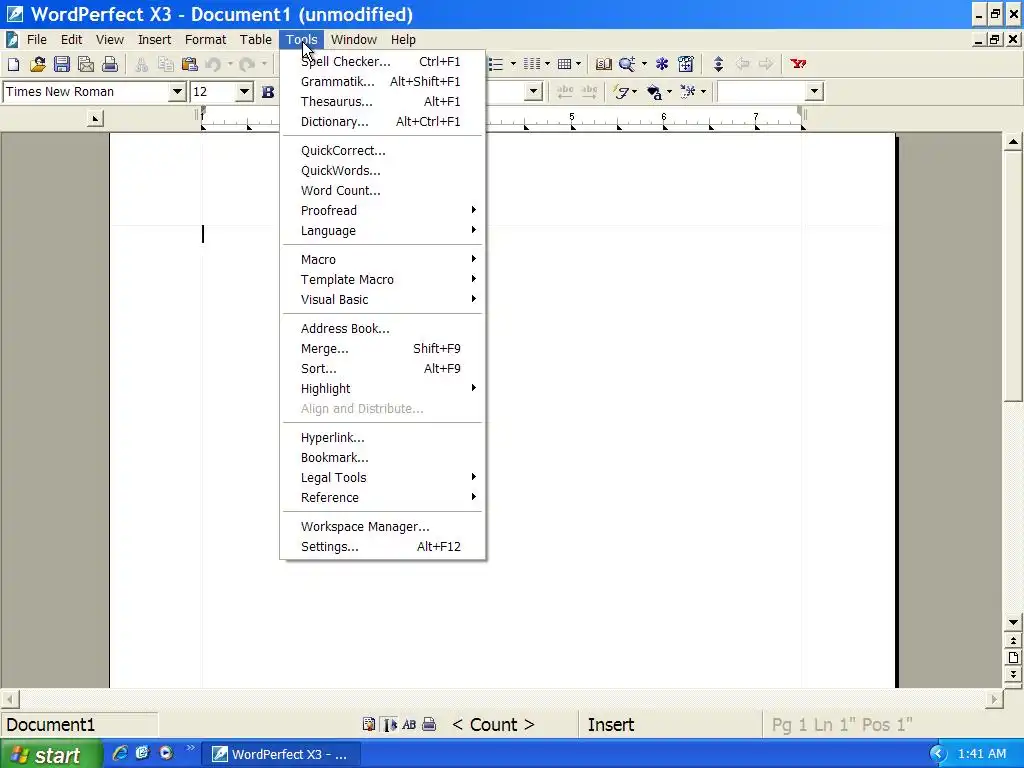
Task: Toggle the Bold B button
Action: [x=268, y=92]
